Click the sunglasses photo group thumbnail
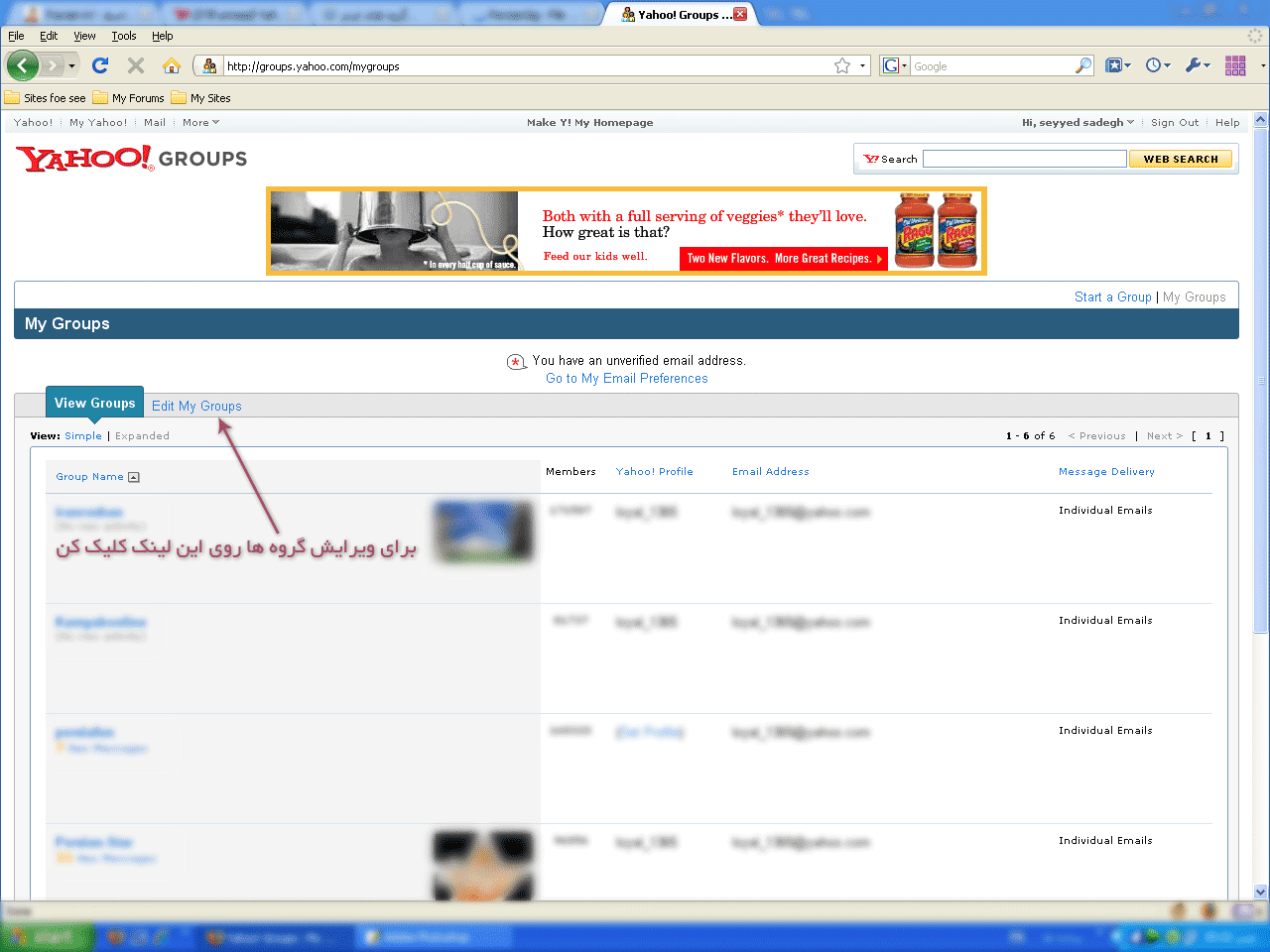Viewport: 1270px width, 952px height. coord(483,865)
